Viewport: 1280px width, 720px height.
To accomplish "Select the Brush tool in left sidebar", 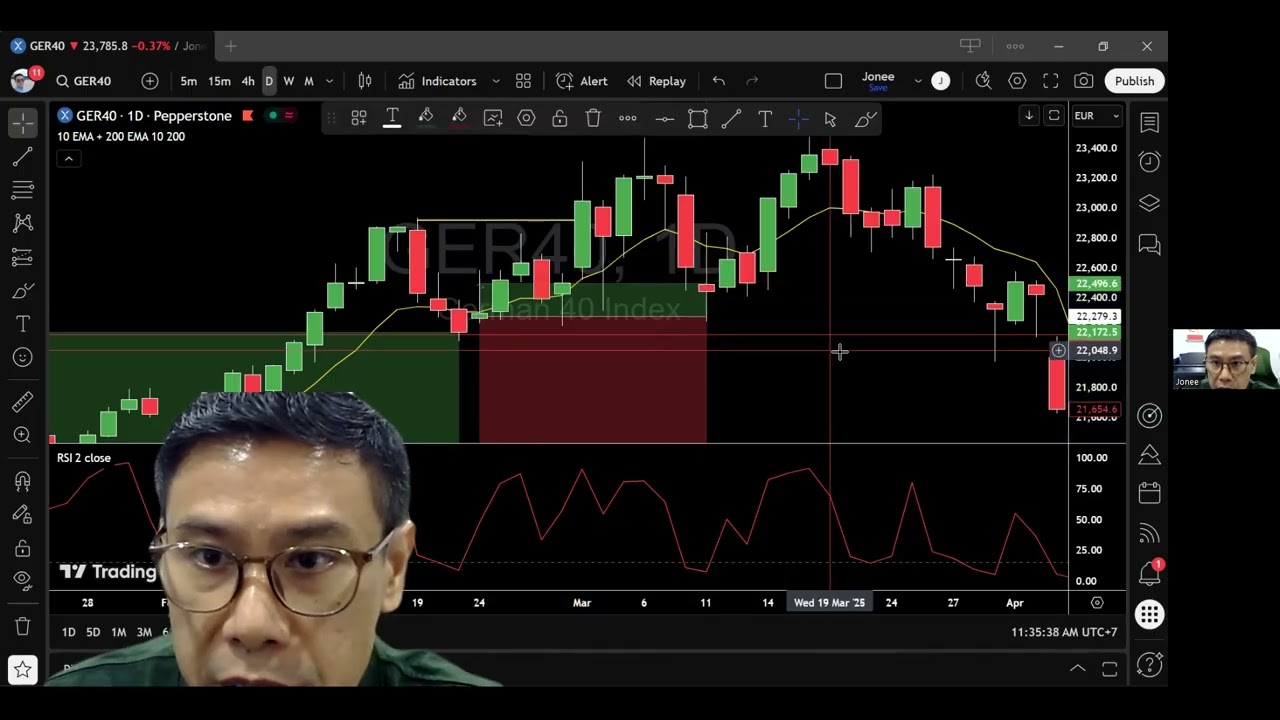I will pyautogui.click(x=22, y=291).
